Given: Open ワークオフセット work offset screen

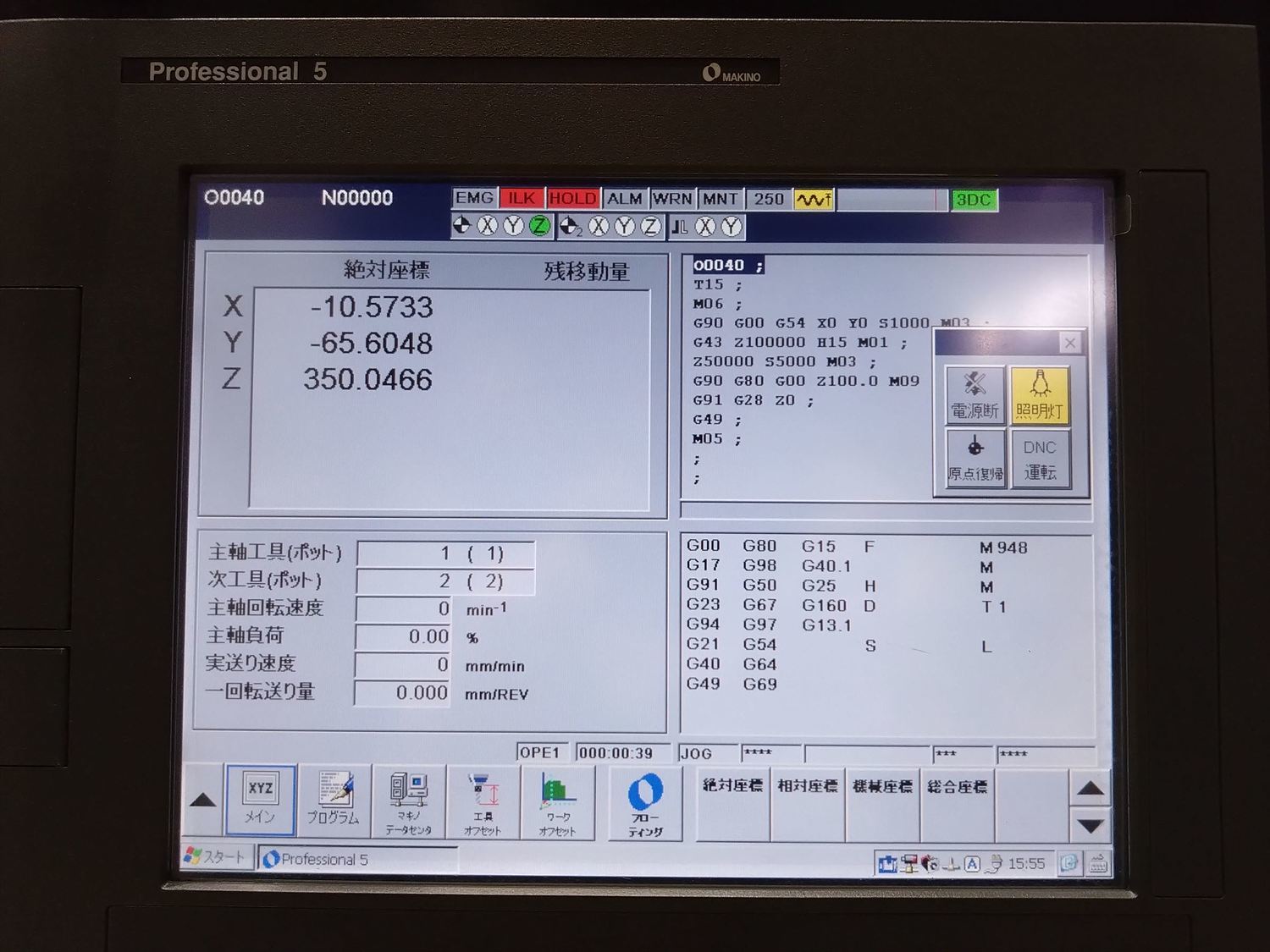Looking at the screenshot, I should 557,802.
